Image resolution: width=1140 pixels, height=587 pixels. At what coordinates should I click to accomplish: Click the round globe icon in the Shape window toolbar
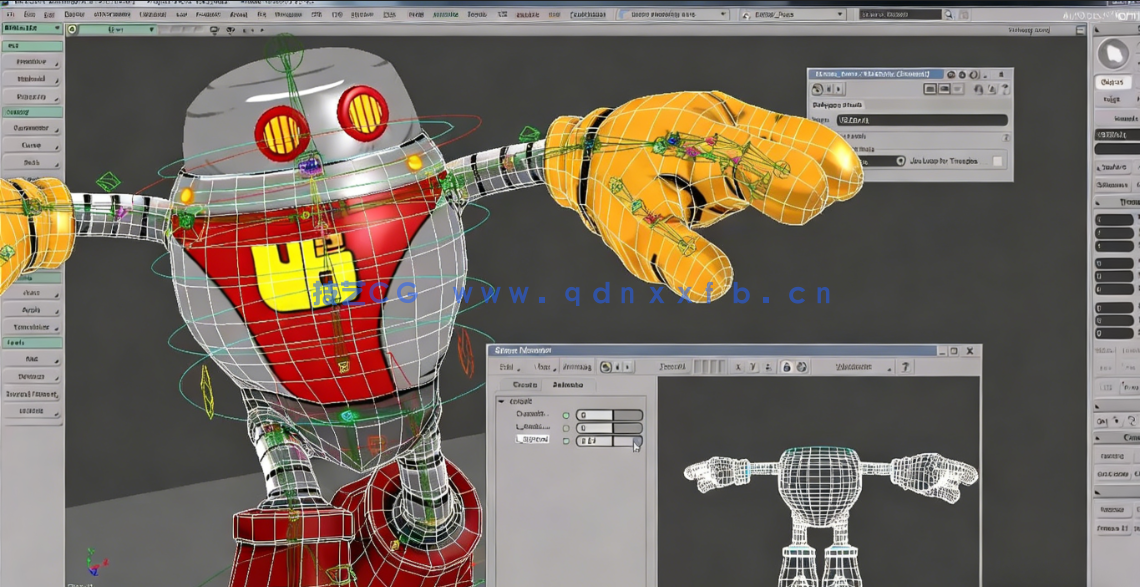point(801,366)
